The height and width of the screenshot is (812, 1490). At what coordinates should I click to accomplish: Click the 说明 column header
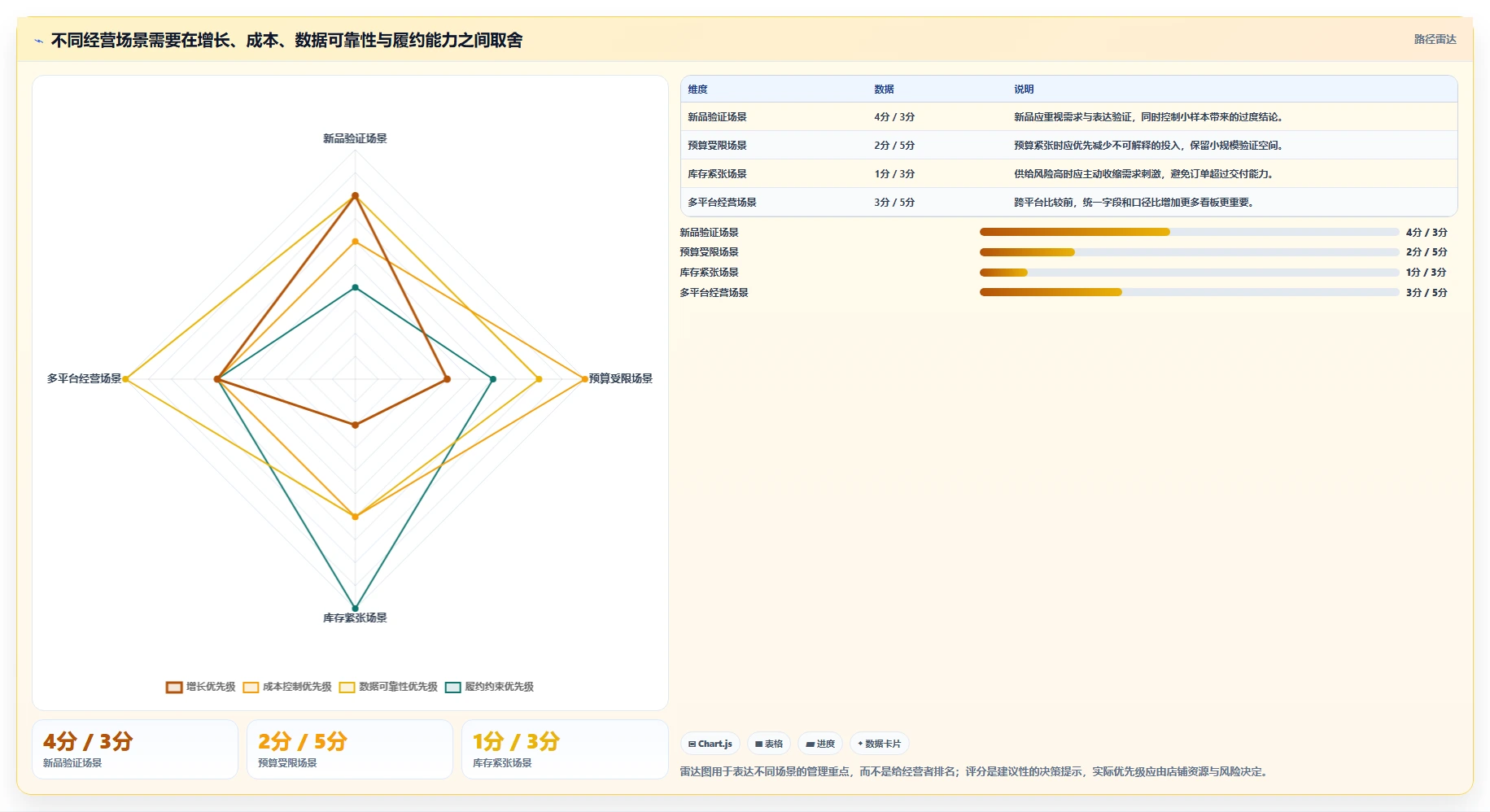coord(1024,89)
